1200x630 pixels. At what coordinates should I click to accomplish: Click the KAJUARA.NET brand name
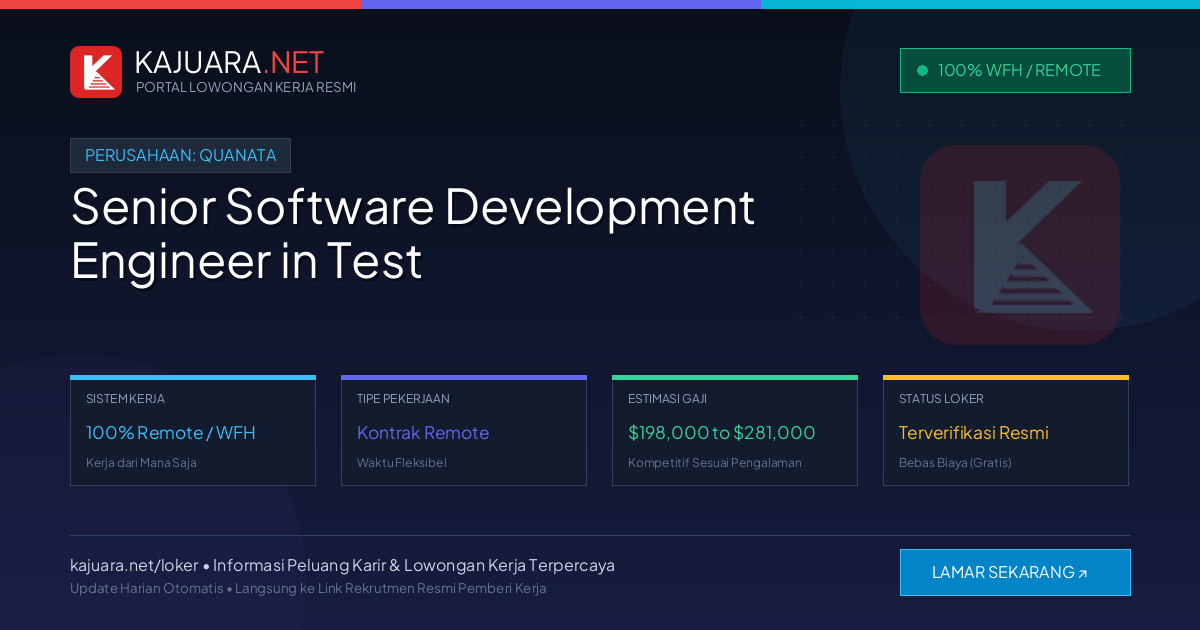click(229, 62)
